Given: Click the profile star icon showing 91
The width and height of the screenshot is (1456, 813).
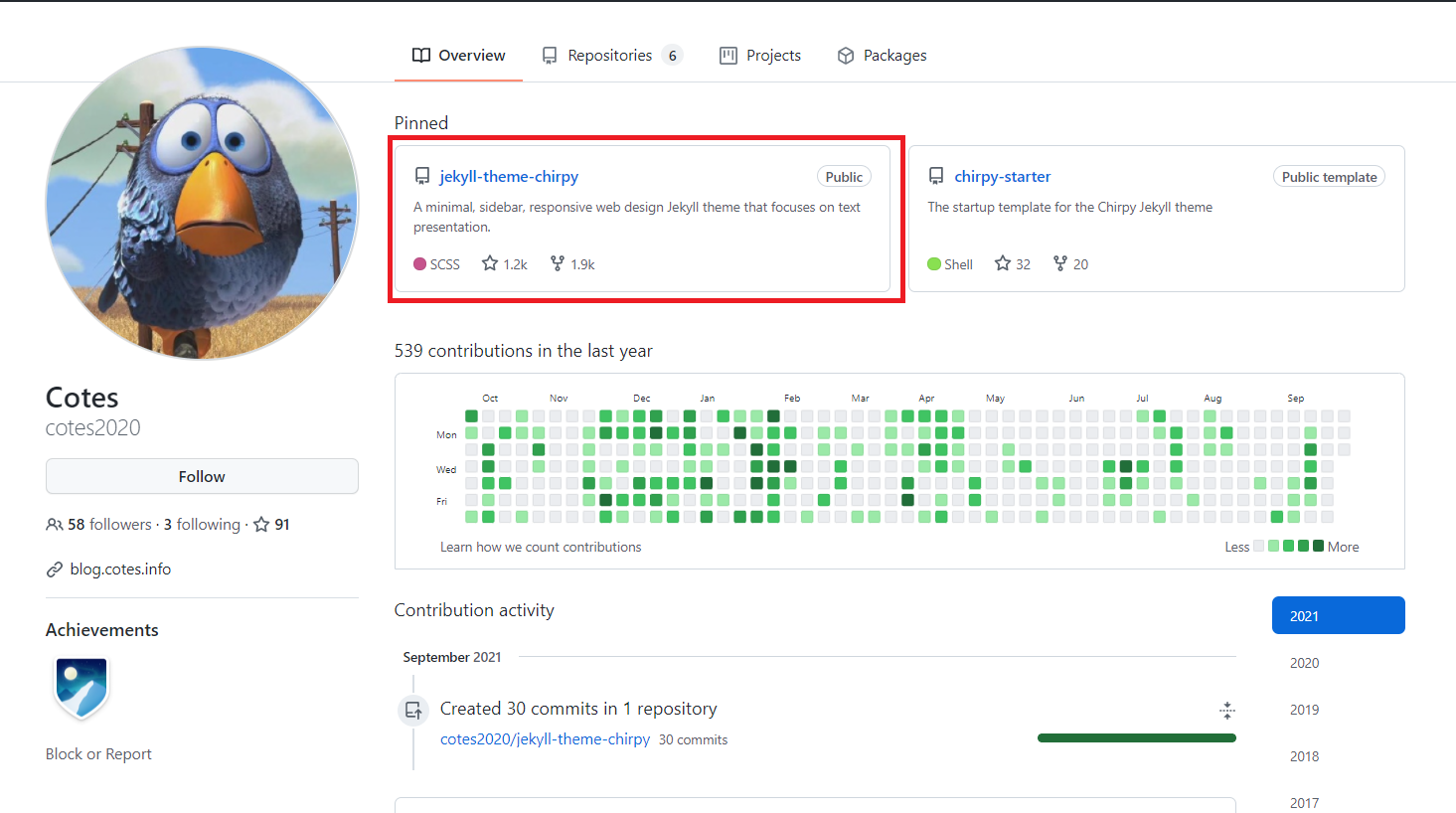Looking at the screenshot, I should coord(261,524).
